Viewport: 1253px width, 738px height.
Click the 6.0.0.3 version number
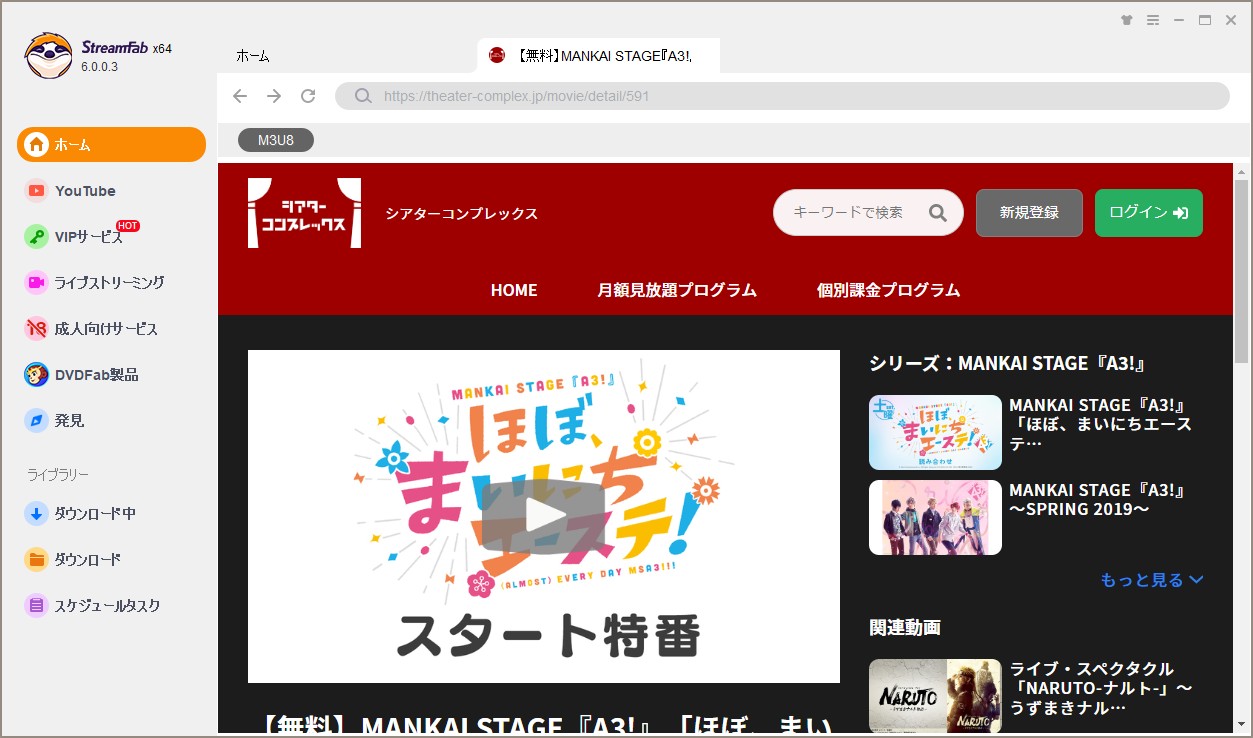click(x=100, y=67)
